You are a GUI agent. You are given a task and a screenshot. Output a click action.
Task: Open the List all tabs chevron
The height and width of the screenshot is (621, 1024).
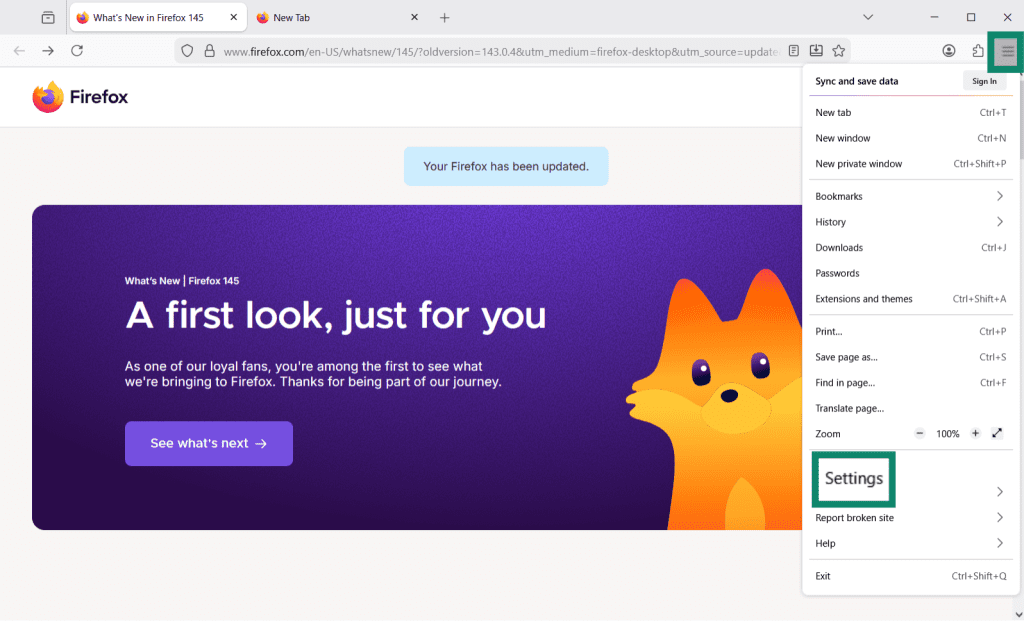[x=868, y=18]
